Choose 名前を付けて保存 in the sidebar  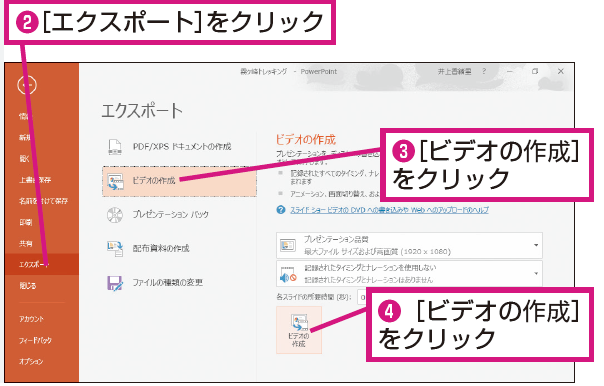[x=44, y=201]
